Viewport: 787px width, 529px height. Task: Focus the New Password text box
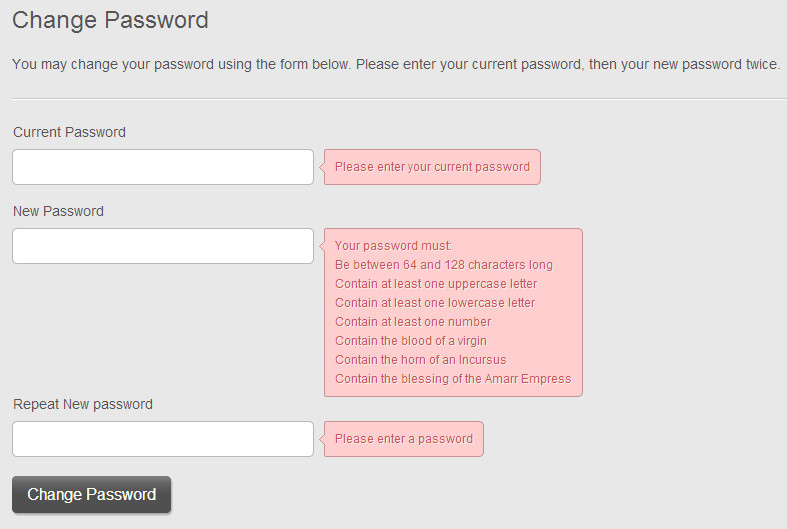[x=163, y=246]
